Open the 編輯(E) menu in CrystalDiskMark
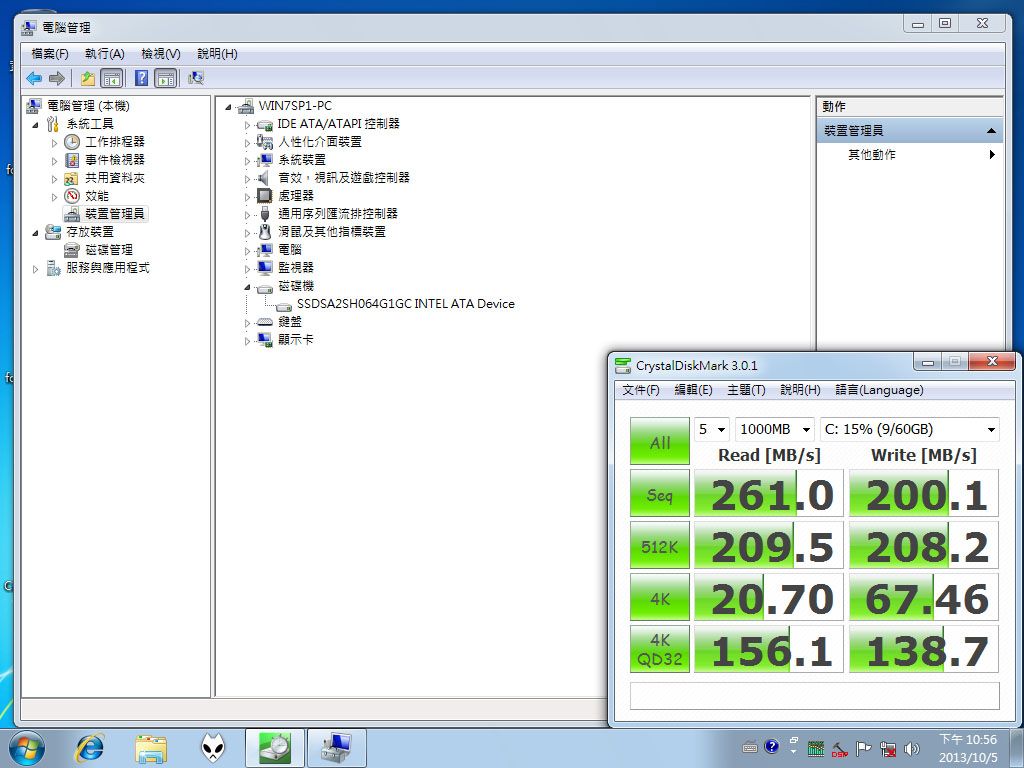Screen dimensions: 1024x768 click(x=693, y=390)
